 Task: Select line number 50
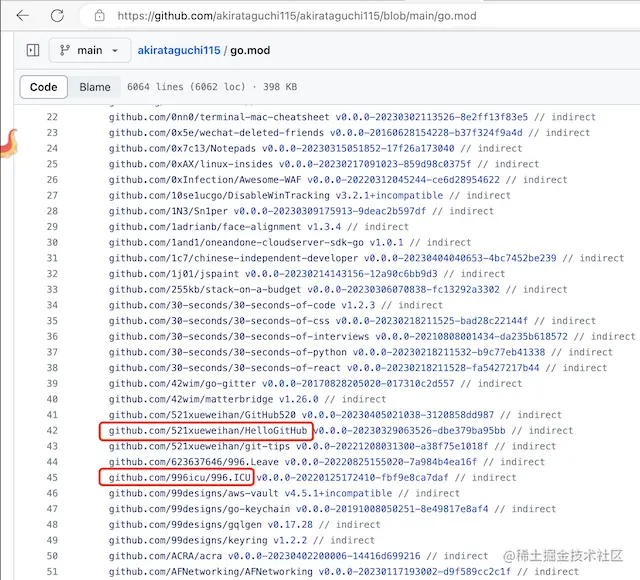point(52,556)
